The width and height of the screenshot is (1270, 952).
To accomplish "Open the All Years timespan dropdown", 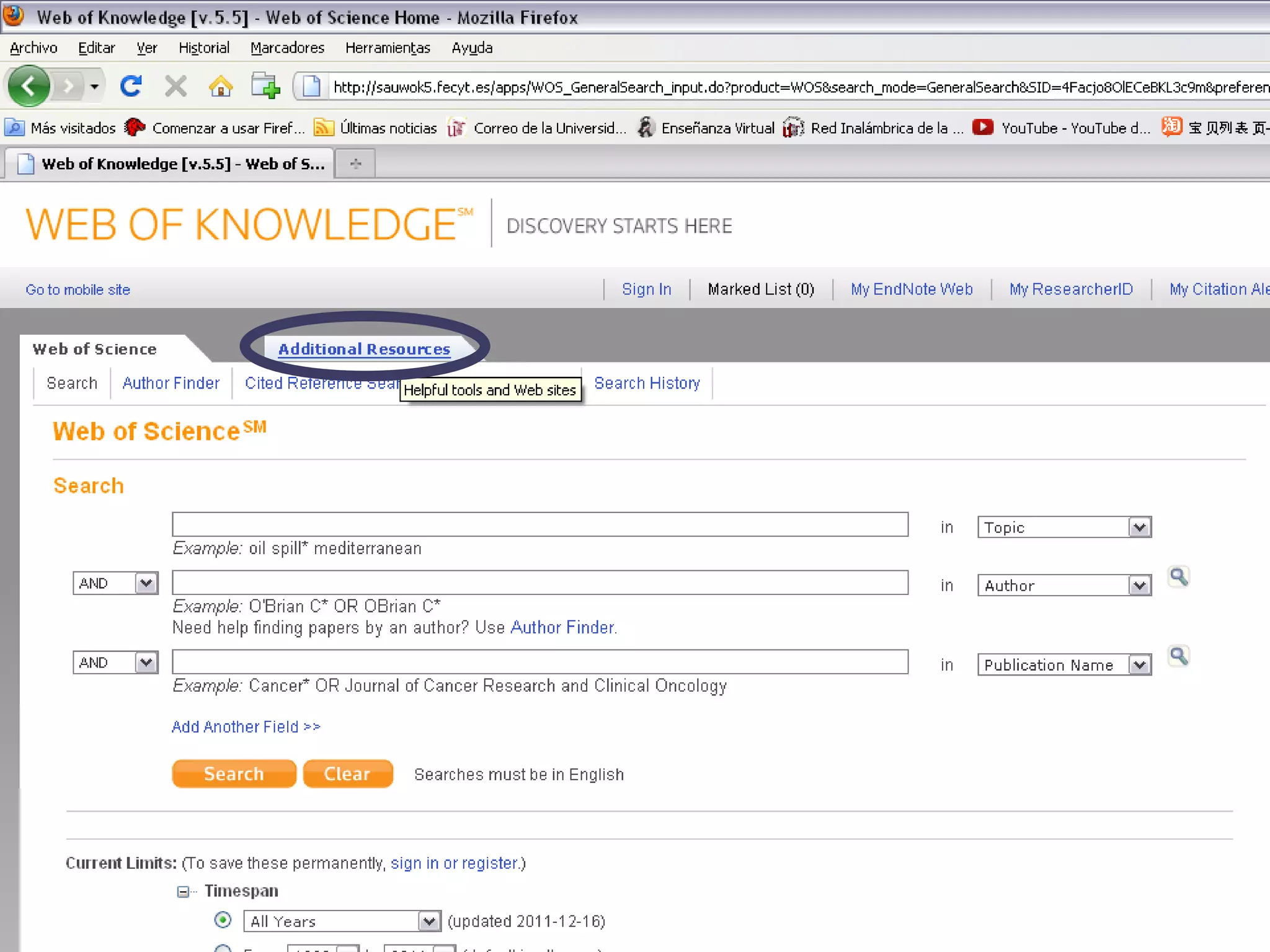I will click(429, 921).
